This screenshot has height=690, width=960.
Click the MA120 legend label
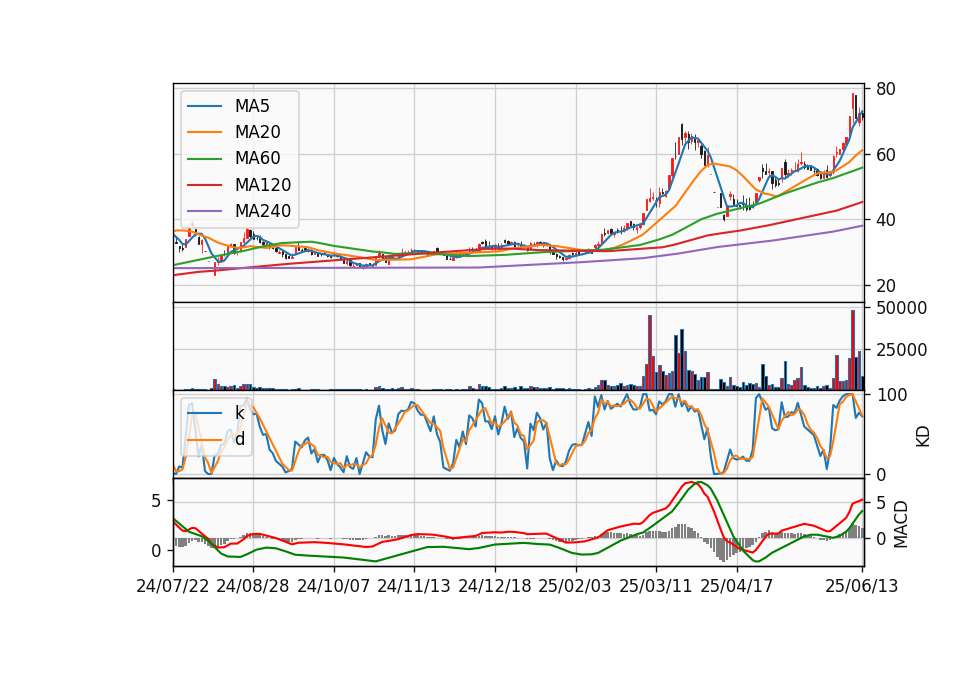coord(263,185)
